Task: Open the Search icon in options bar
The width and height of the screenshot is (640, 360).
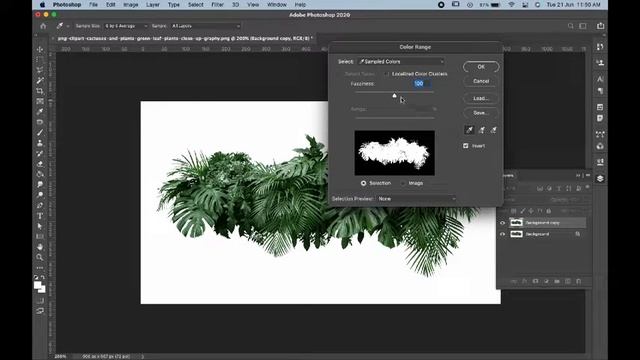Action: click(x=570, y=26)
